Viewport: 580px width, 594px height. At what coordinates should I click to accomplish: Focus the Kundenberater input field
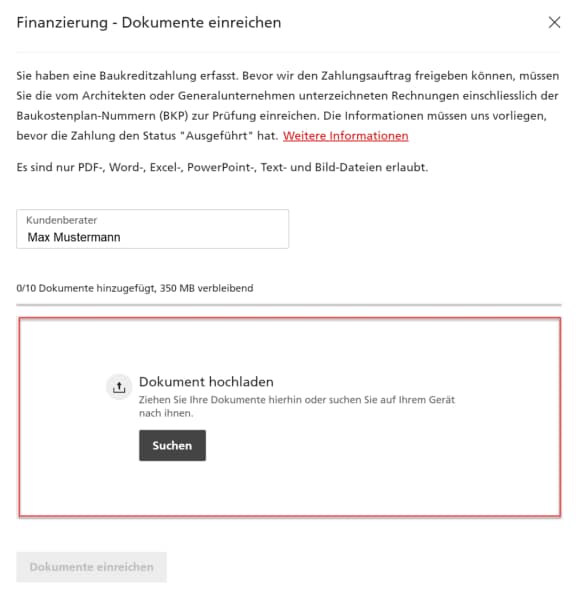click(152, 229)
